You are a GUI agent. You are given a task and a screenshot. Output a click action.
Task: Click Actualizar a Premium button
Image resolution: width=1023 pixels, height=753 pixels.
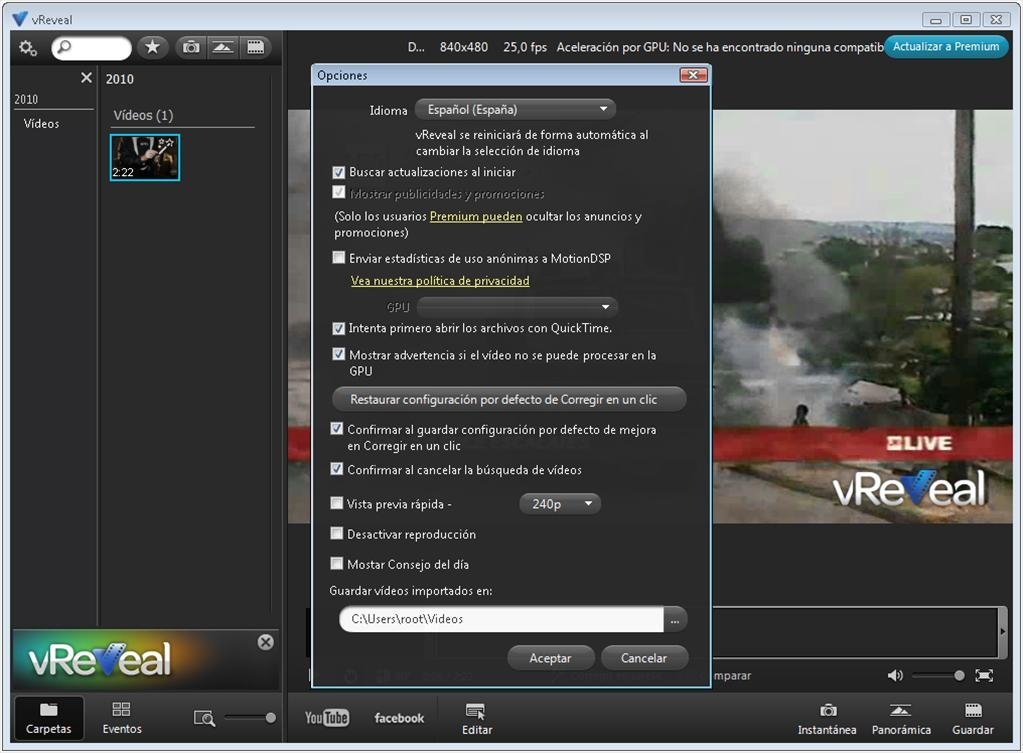tap(946, 47)
